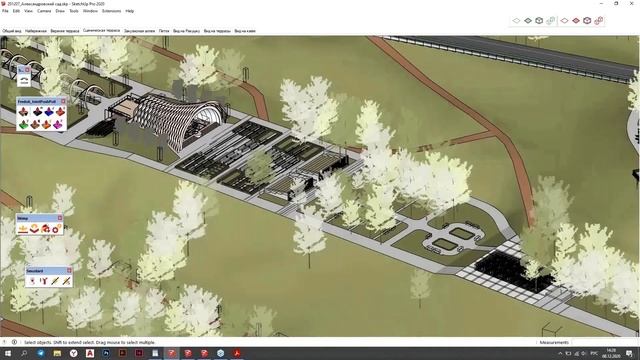This screenshot has height=360, width=640.
Task: Click the grey outlined diamond toolbar icon
Action: [x=516, y=20]
